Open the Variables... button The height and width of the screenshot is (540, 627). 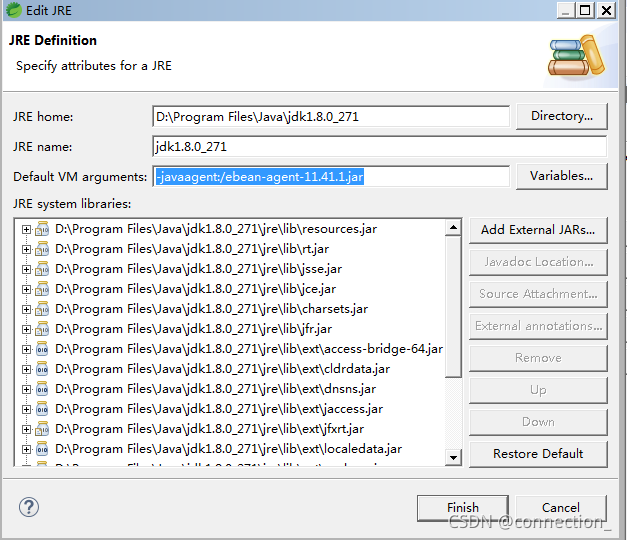coord(562,176)
